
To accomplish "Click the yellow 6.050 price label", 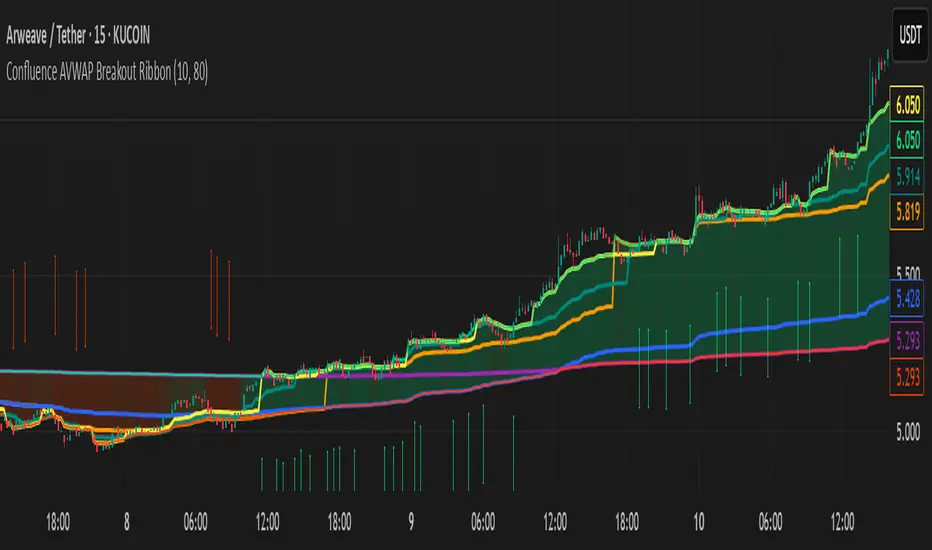I will pos(906,105).
